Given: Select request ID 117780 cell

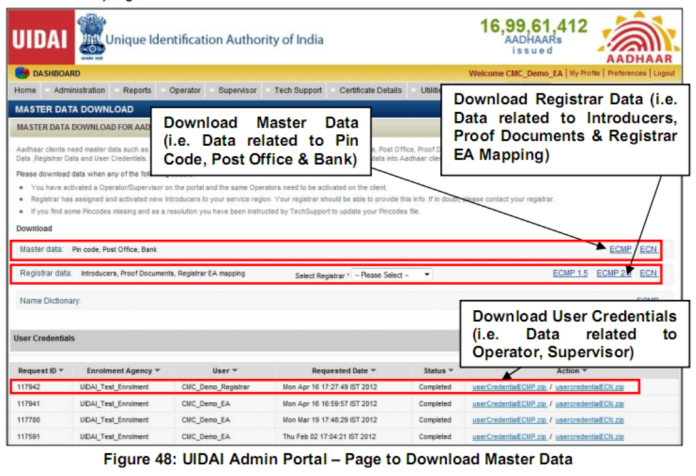Looking at the screenshot, I should [x=28, y=420].
